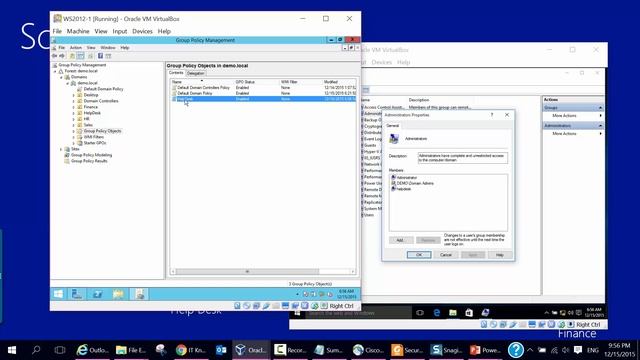Open Store in the Windows 10 guest taskbar
This screenshot has width=640, height=360.
469,313
